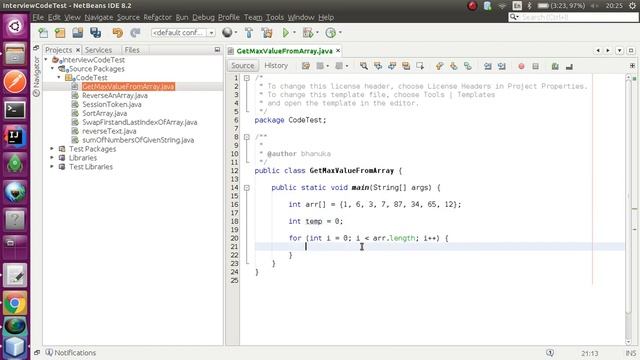Image resolution: width=640 pixels, height=360 pixels.
Task: Open the browser globe dropdown arrow
Action: tap(236, 33)
